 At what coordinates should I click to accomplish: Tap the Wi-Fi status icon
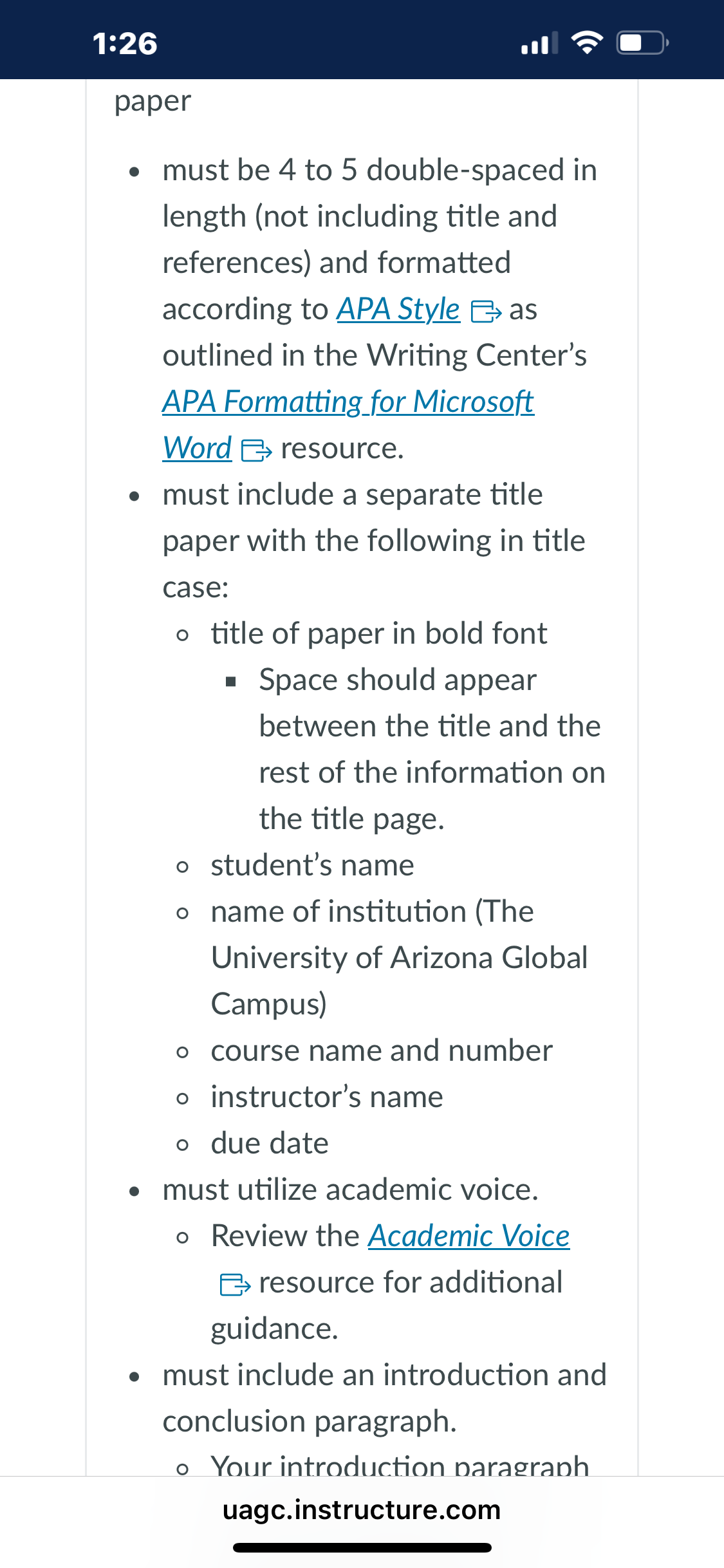point(587,43)
